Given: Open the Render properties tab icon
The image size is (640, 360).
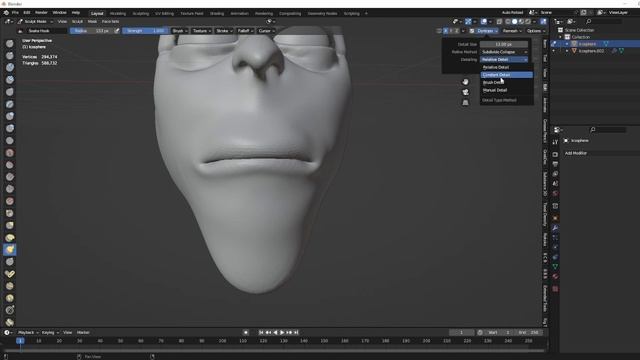Looking at the screenshot, I should click(x=555, y=155).
